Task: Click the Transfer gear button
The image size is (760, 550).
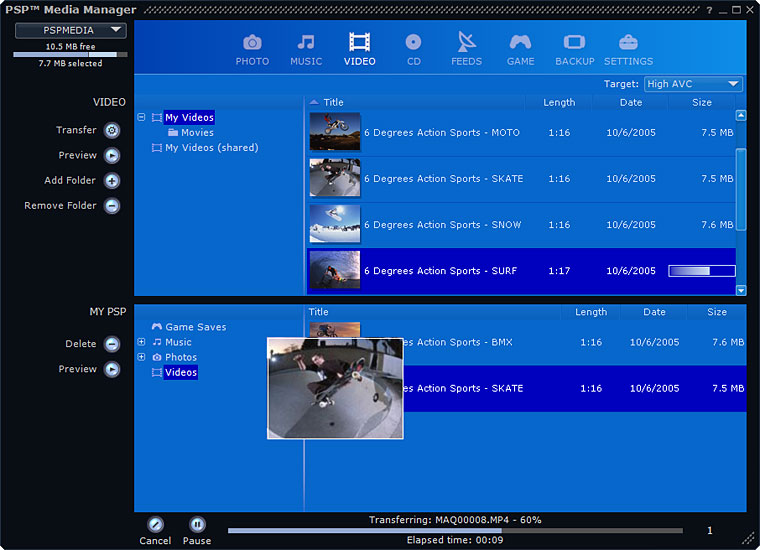Action: pyautogui.click(x=112, y=130)
